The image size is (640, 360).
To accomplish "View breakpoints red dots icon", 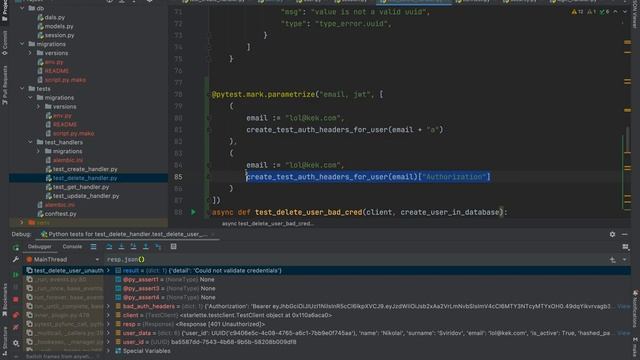I will [x=16, y=315].
